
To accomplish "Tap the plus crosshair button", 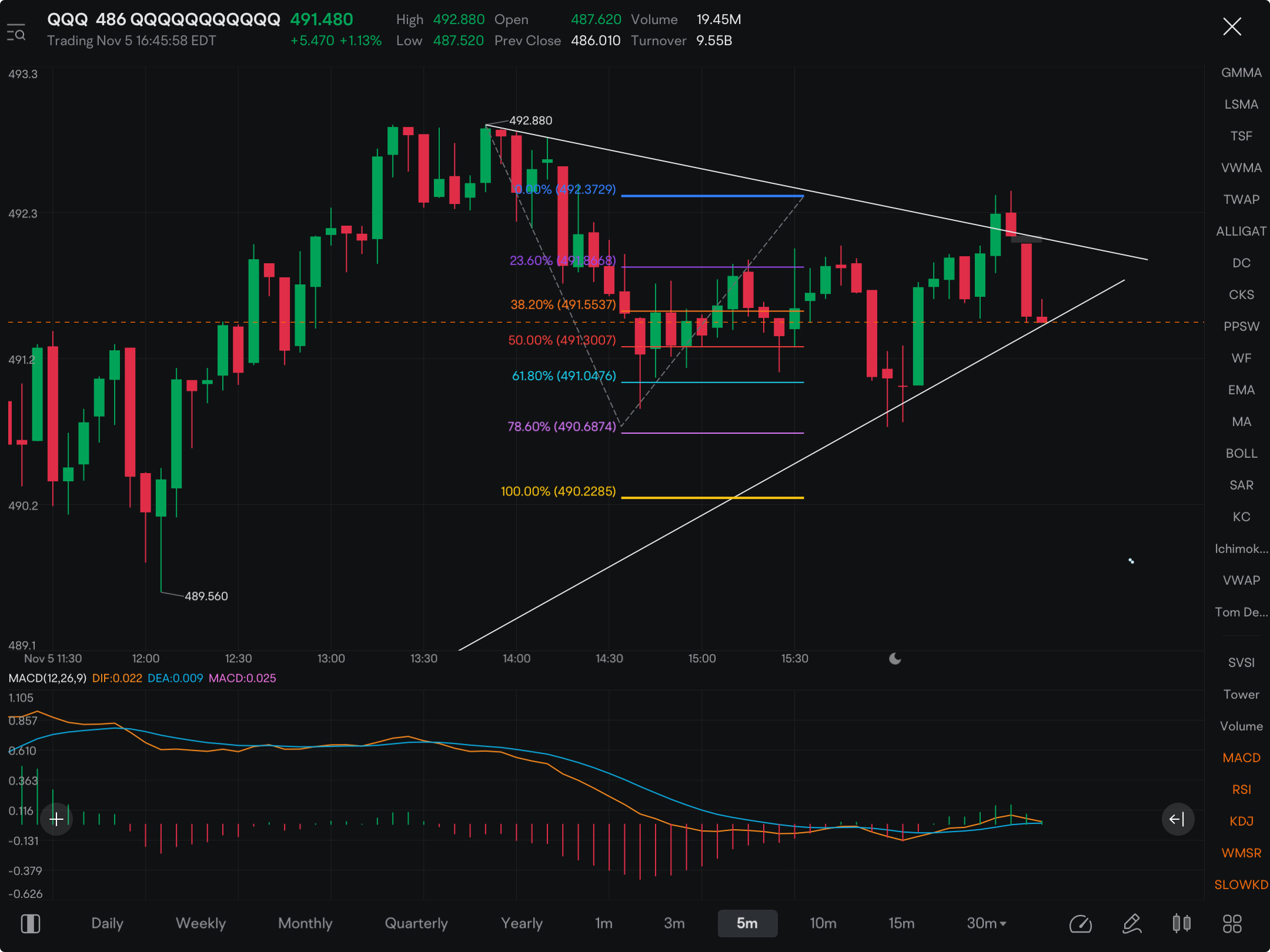I will (56, 819).
